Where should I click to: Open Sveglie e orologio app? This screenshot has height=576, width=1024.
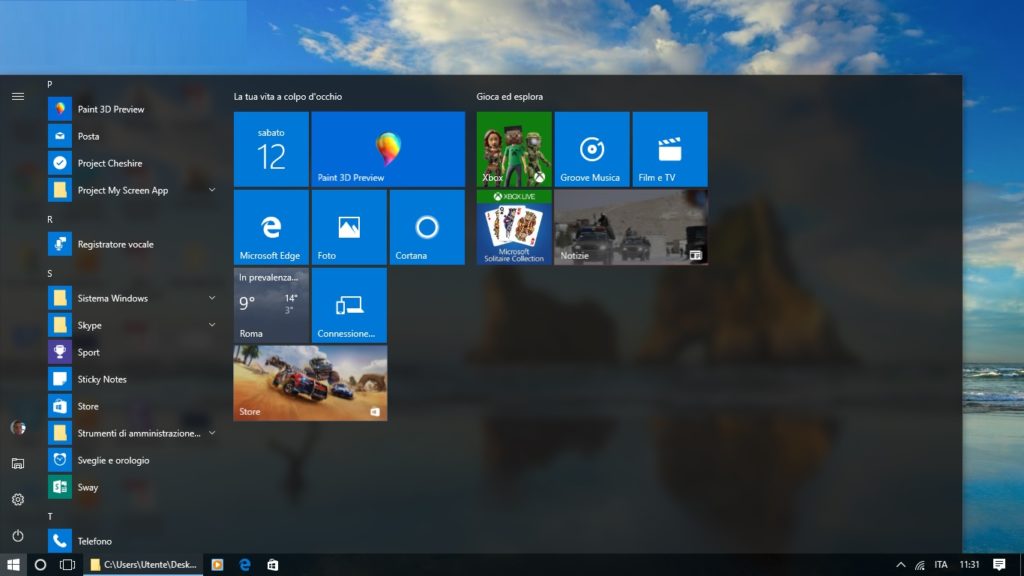point(131,460)
